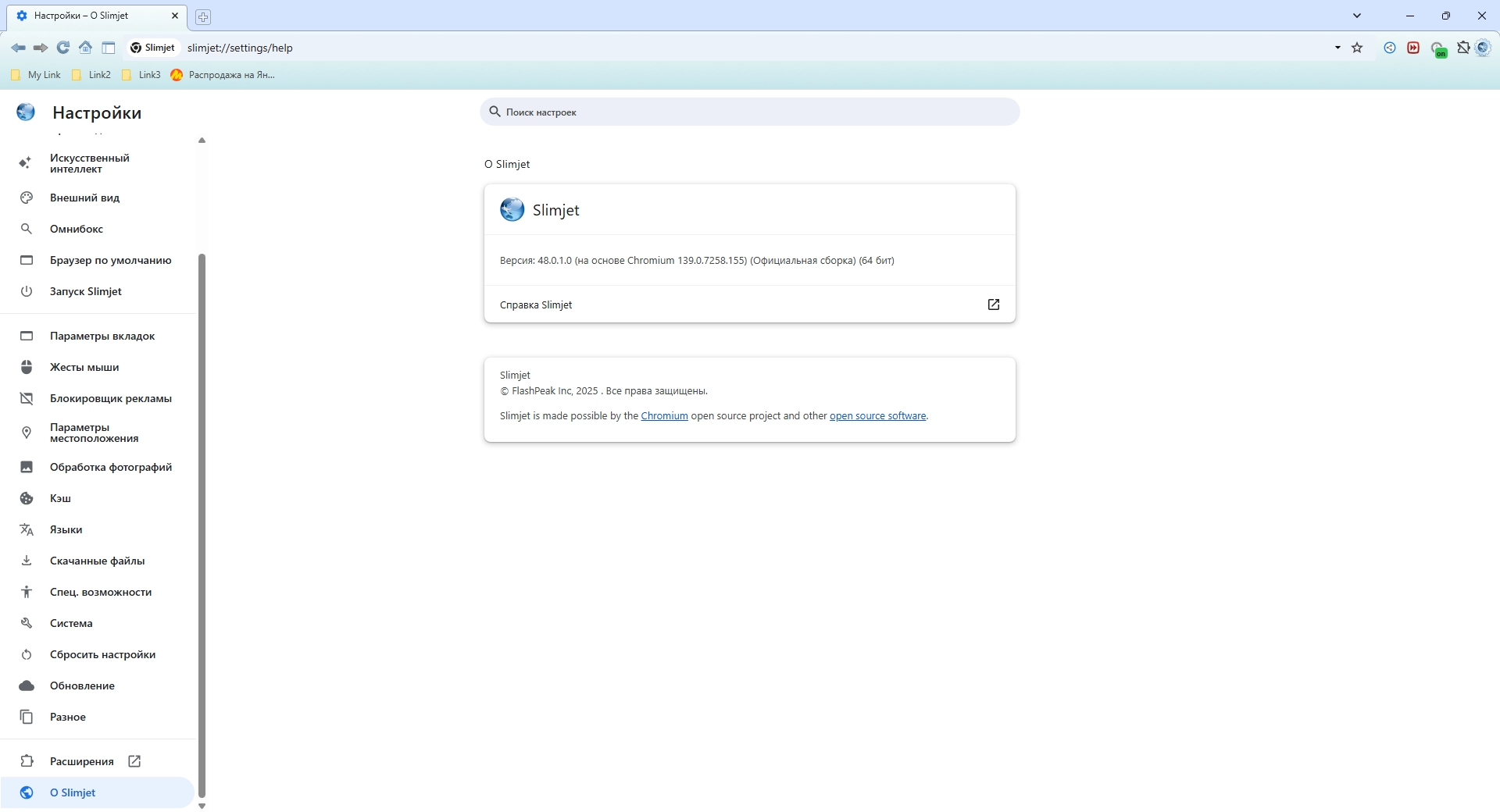Open the 'Link2' bookmark folder
Viewport: 1500px width, 812px height.
tap(91, 75)
